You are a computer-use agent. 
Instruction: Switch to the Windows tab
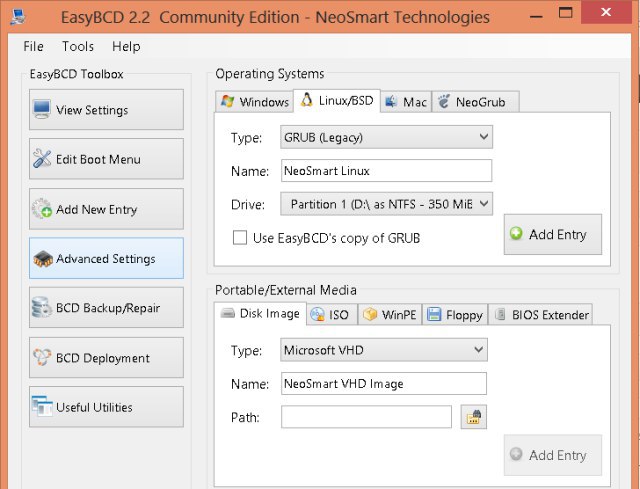(254, 102)
